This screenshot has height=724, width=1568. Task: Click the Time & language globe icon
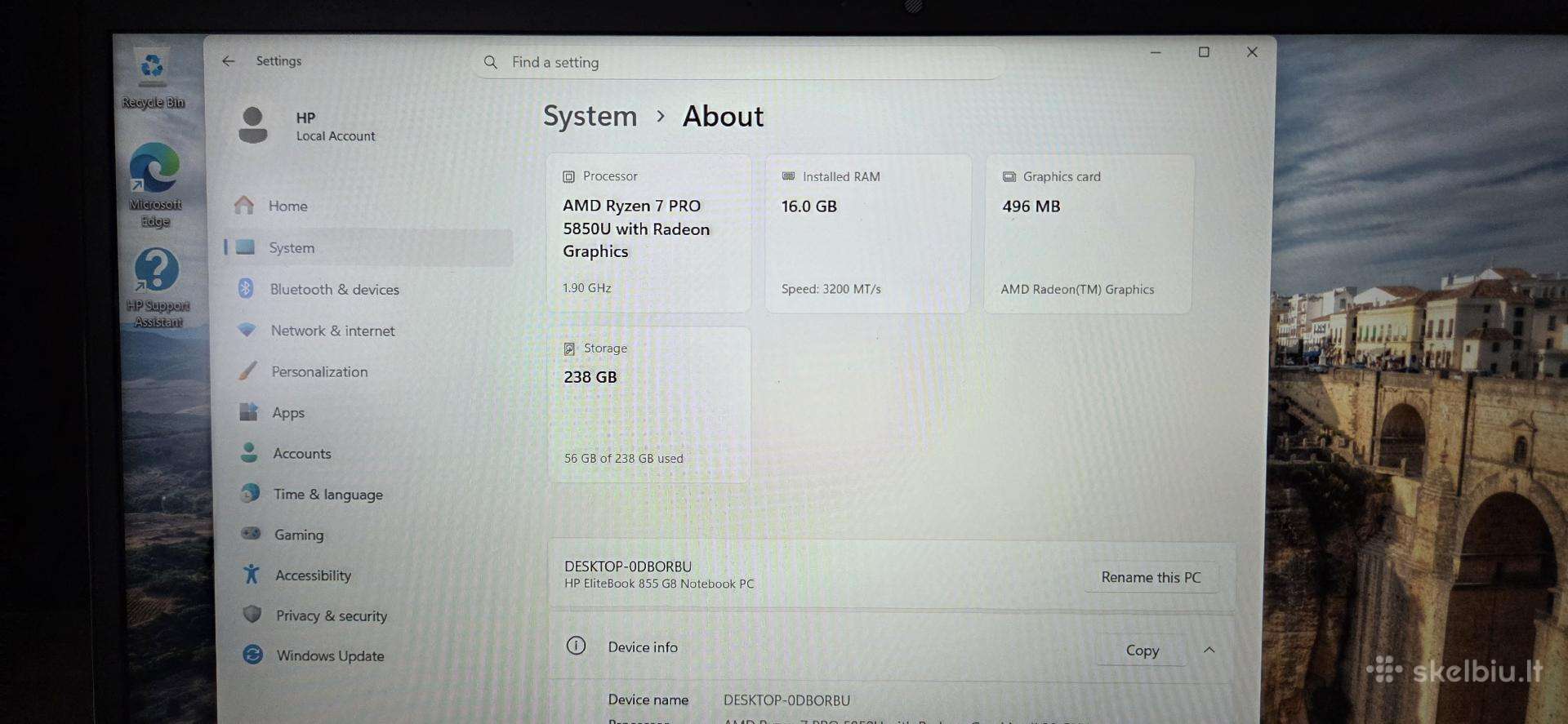click(250, 493)
